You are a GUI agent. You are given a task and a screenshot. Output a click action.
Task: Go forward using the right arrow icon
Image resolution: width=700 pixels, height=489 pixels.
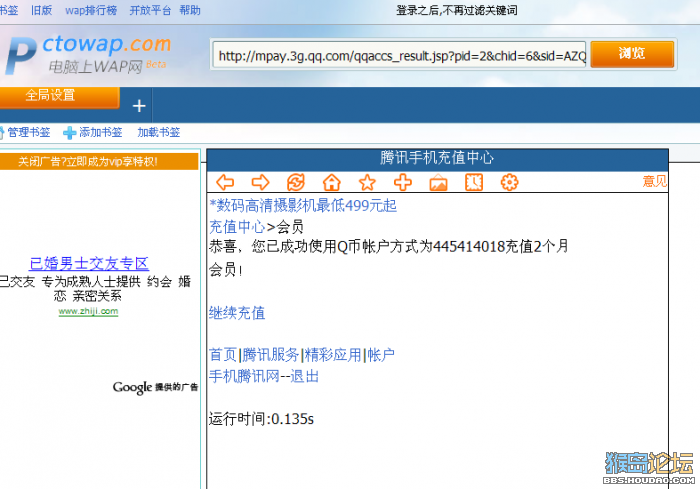260,182
